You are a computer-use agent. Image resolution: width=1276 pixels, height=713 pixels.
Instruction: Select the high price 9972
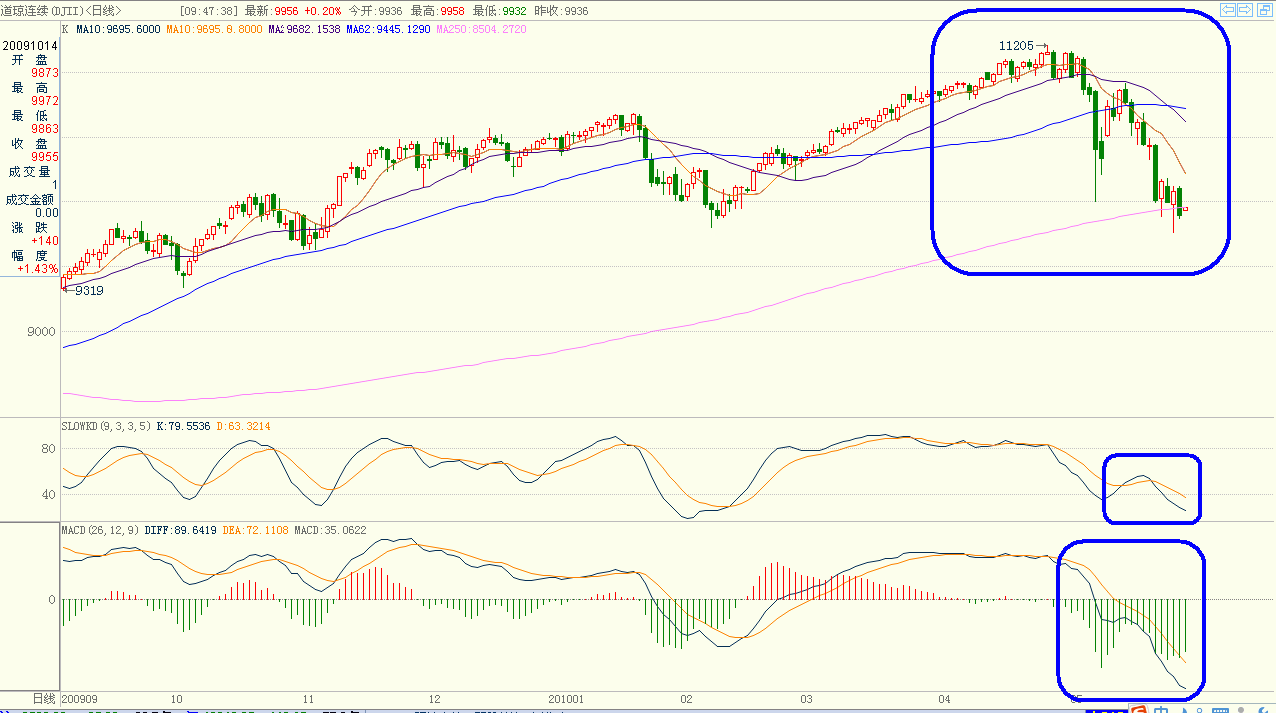click(x=45, y=102)
